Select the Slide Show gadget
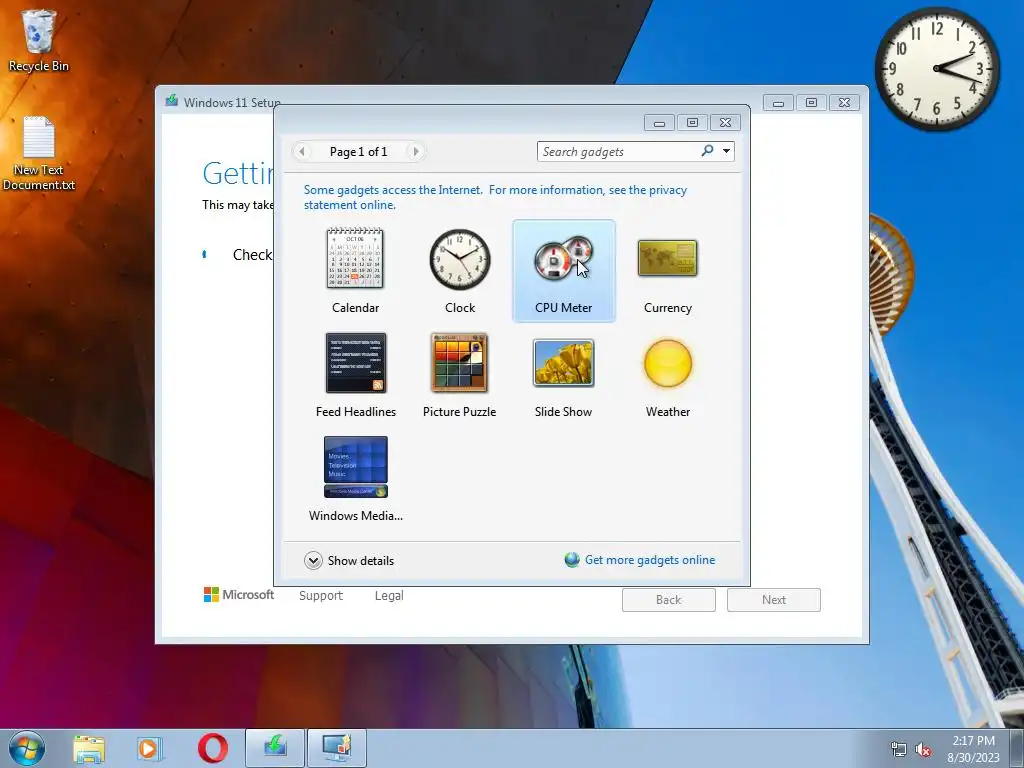Viewport: 1024px width, 768px height. (564, 376)
